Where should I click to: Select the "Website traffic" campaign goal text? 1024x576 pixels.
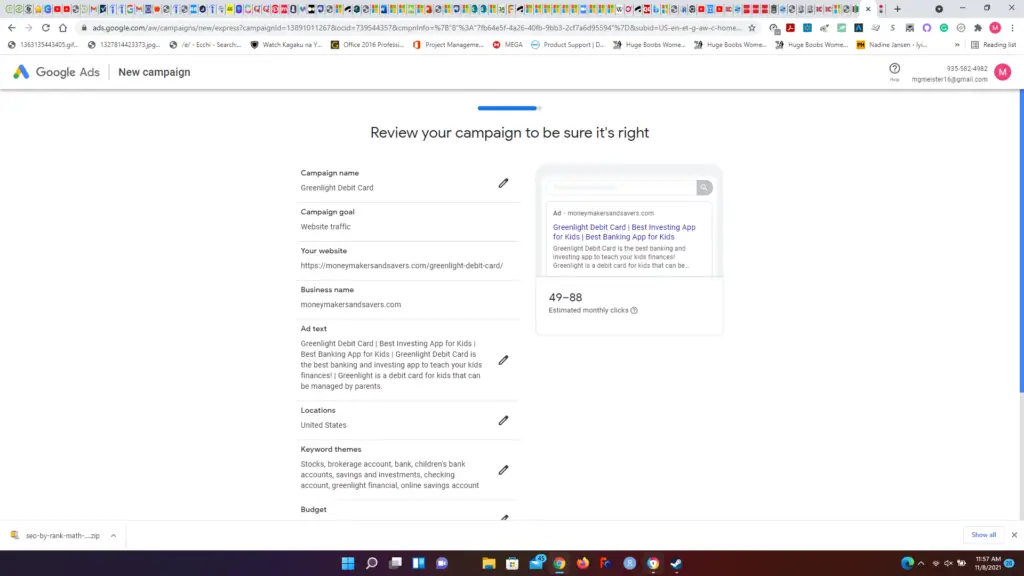click(325, 227)
